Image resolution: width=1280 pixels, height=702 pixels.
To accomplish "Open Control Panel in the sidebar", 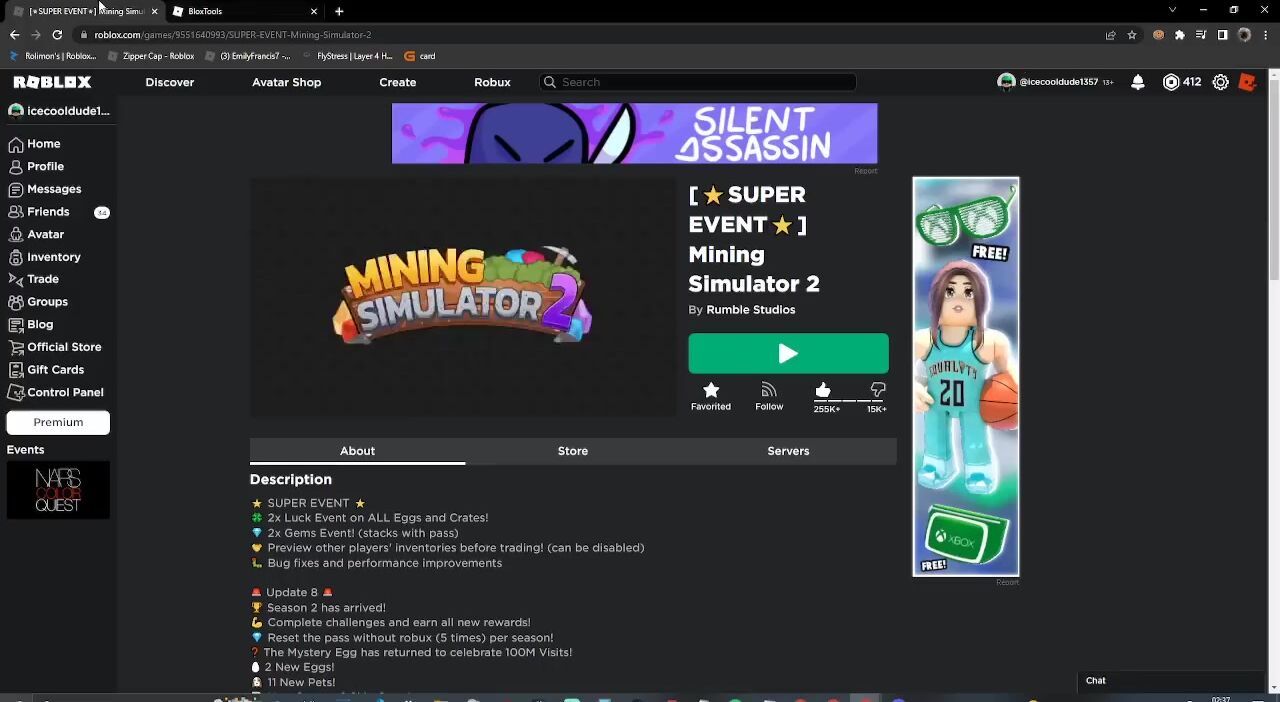I will pyautogui.click(x=56, y=392).
